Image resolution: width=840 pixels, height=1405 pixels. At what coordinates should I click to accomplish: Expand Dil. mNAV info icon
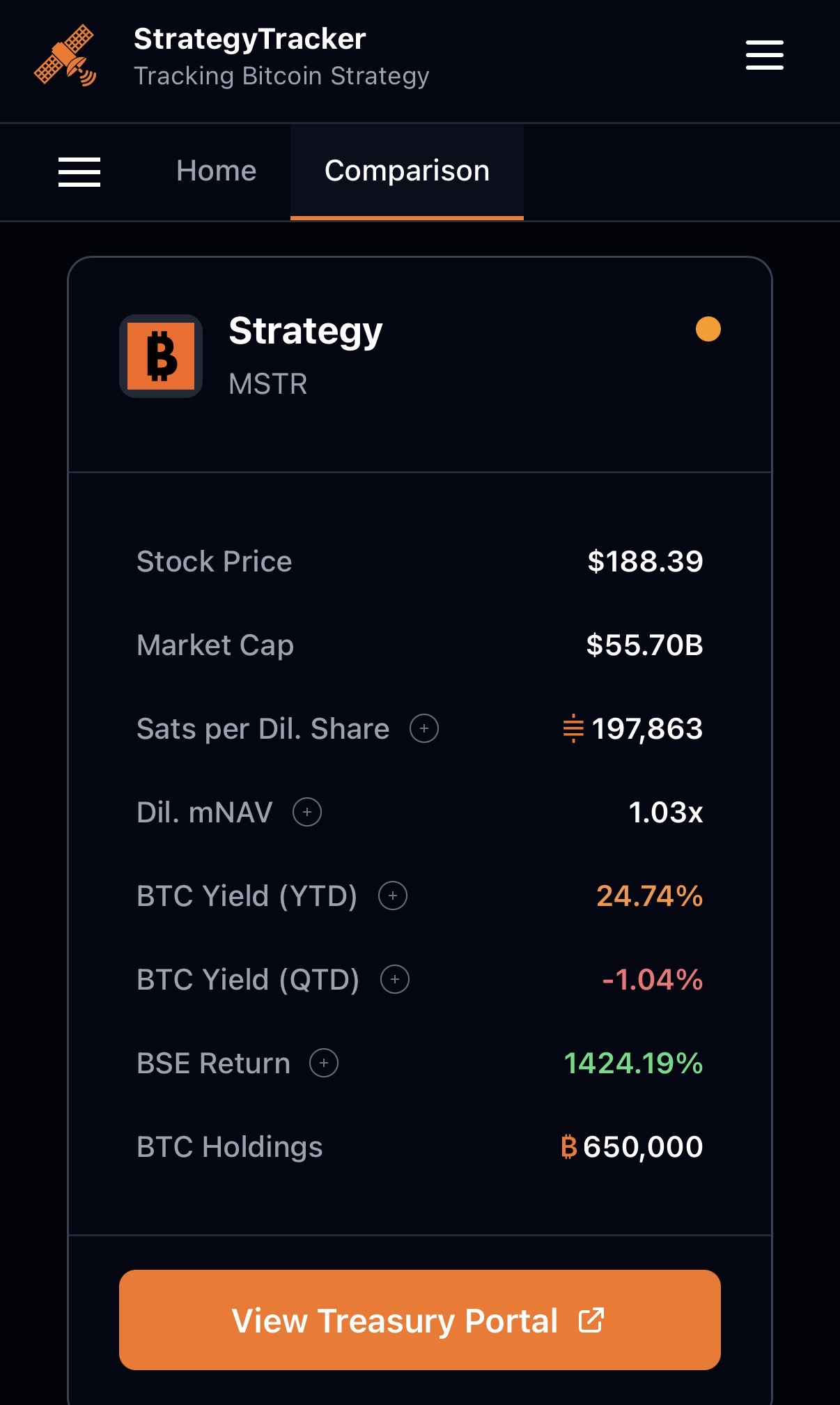click(x=307, y=812)
